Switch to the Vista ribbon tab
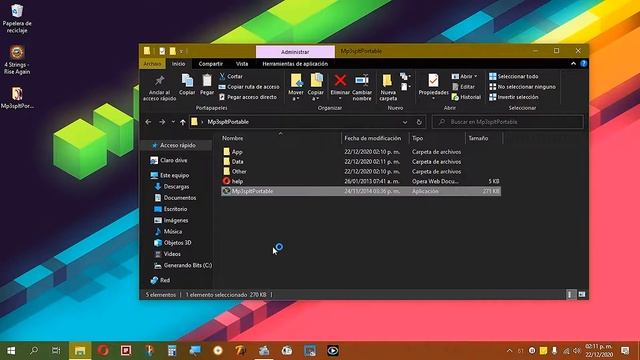The image size is (640, 360). (242, 64)
